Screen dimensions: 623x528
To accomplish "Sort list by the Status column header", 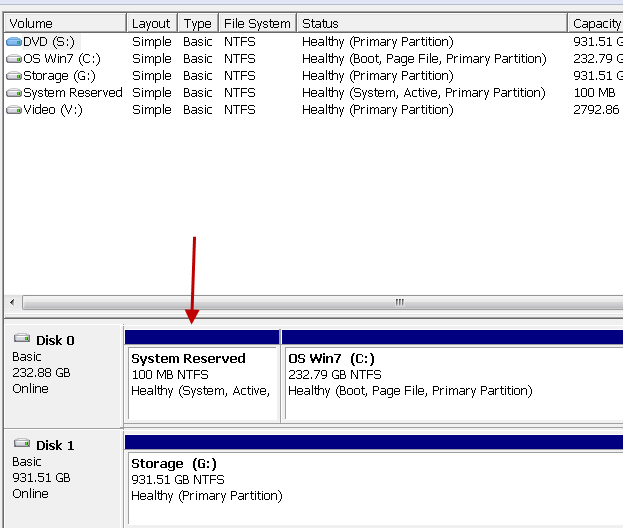I will 432,23.
